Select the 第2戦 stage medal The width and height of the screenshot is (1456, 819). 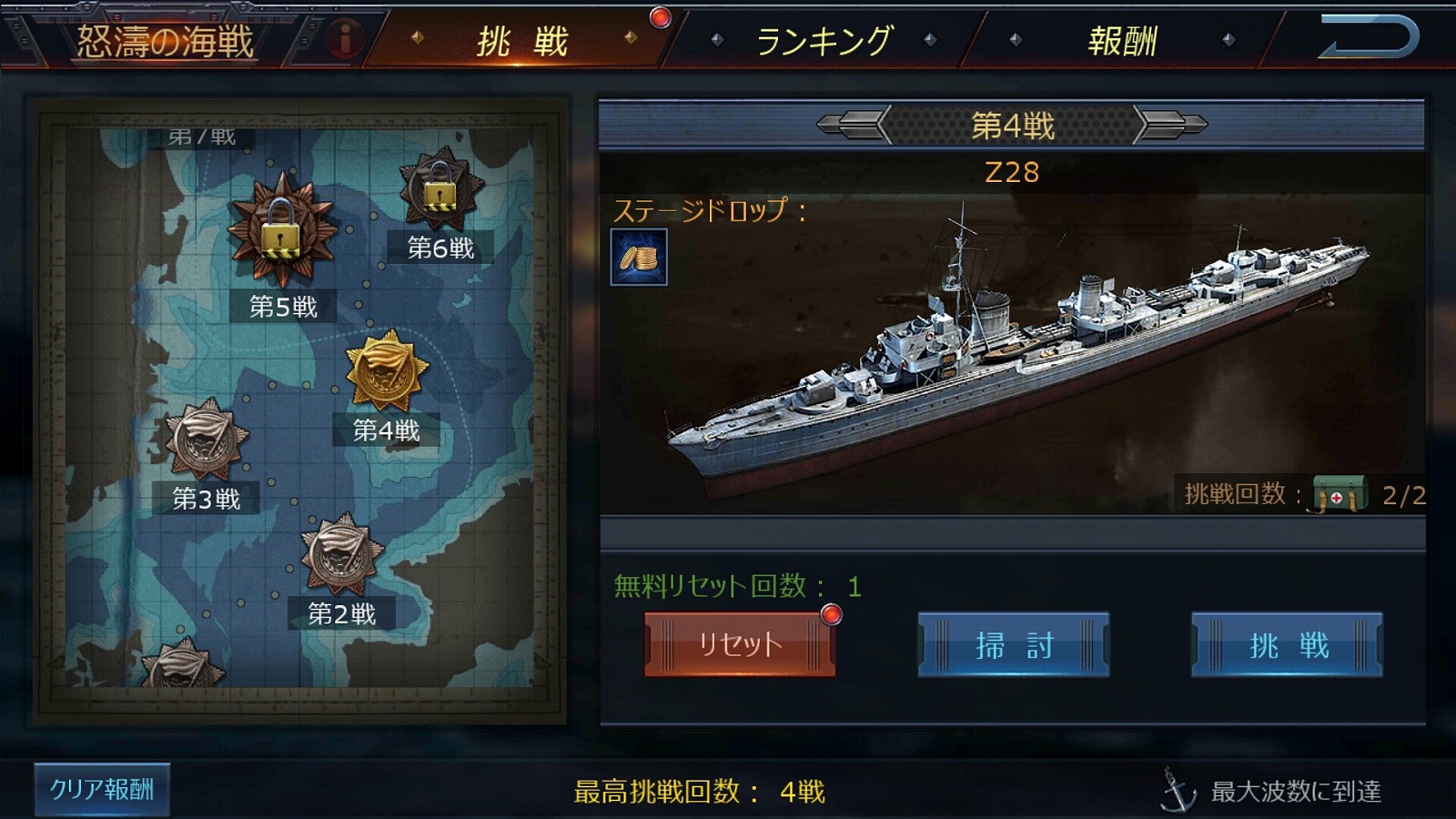point(342,553)
